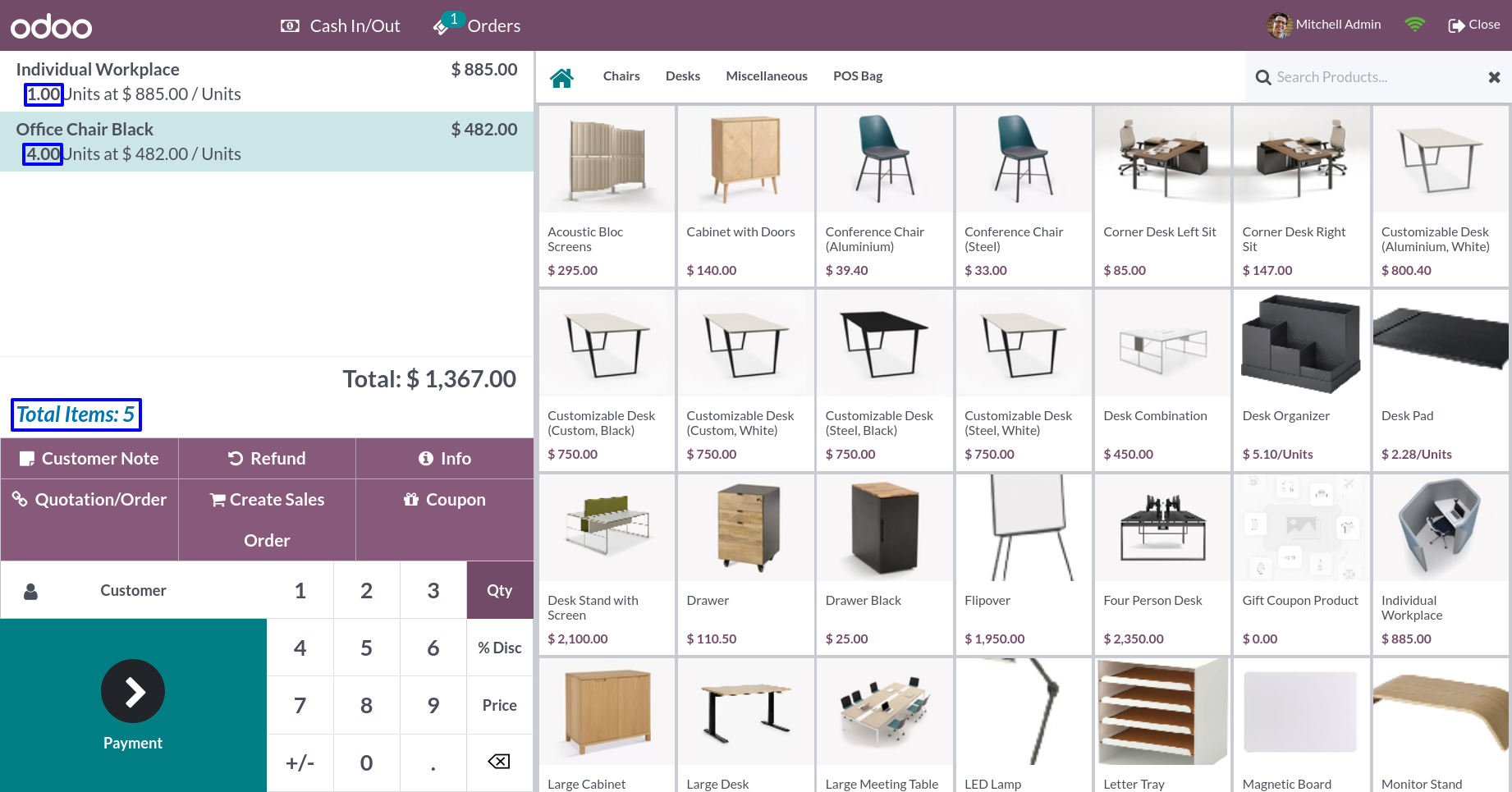
Task: Set the Customer
Action: 134,590
